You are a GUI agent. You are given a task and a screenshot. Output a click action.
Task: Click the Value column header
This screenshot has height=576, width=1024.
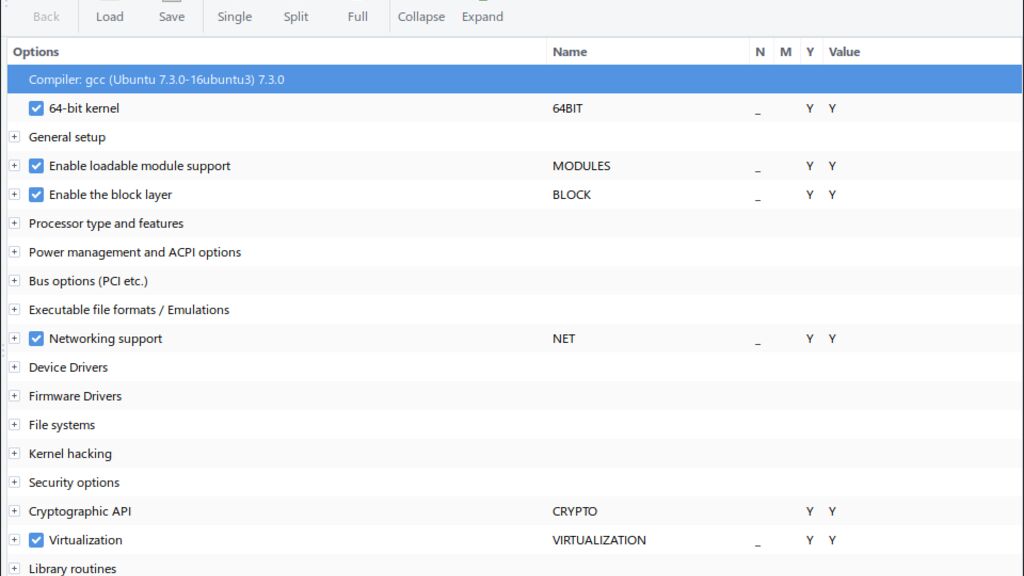[922, 52]
